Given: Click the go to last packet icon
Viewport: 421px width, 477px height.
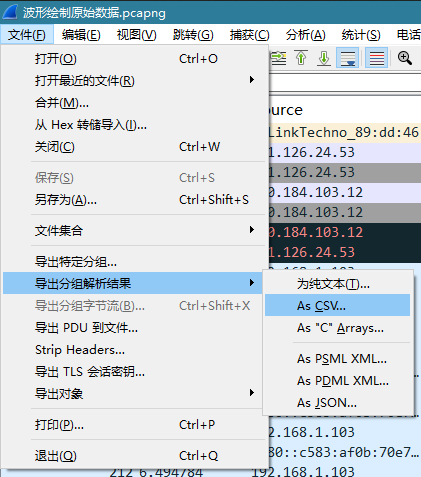Looking at the screenshot, I should click(x=324, y=58).
